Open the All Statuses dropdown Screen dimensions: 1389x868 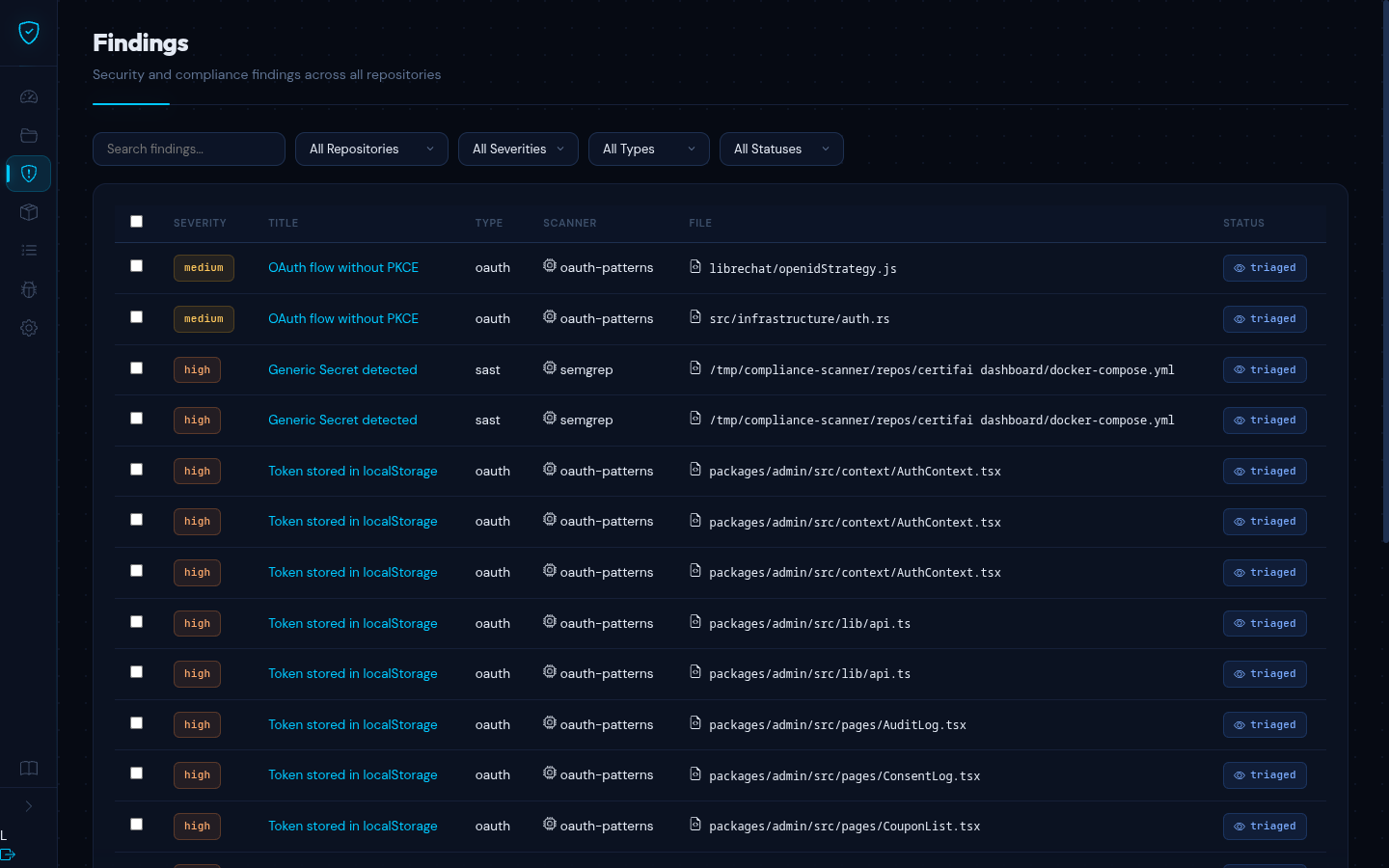click(780, 149)
